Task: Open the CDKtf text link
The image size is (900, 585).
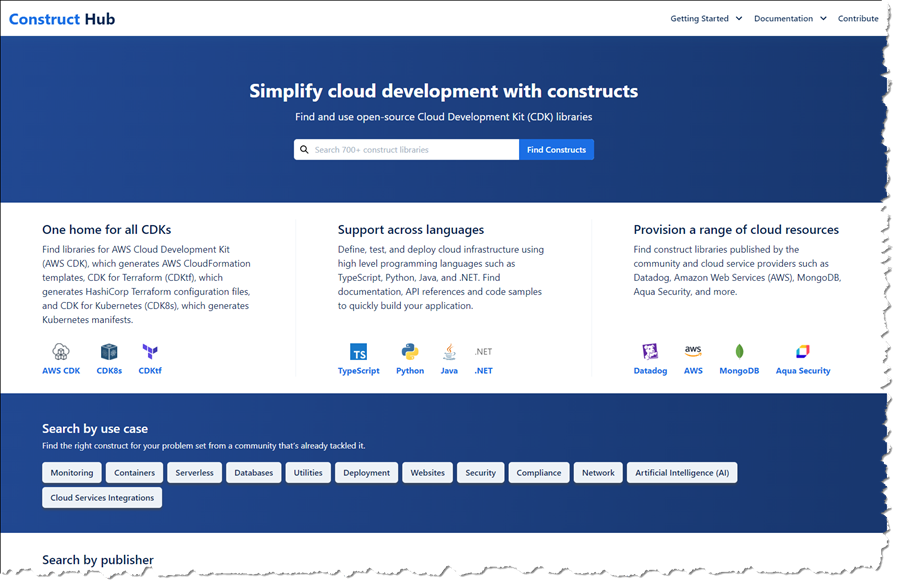Action: click(x=150, y=371)
